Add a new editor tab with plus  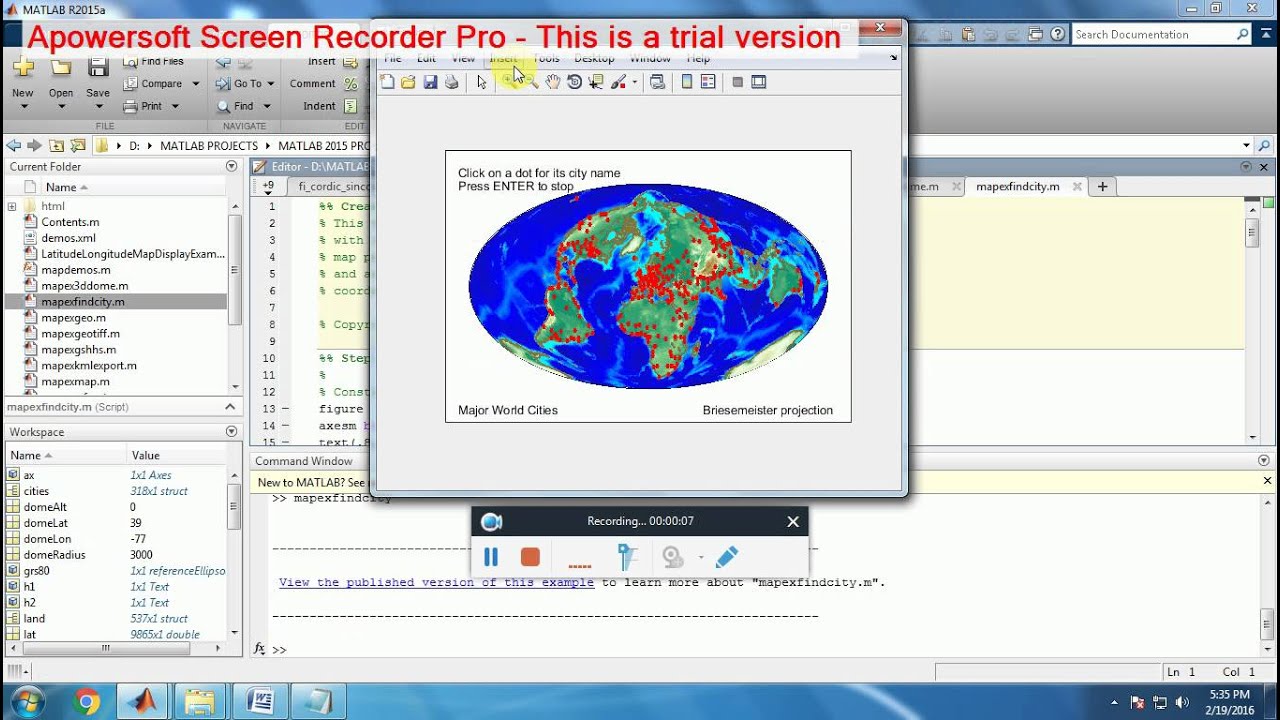click(x=1102, y=186)
